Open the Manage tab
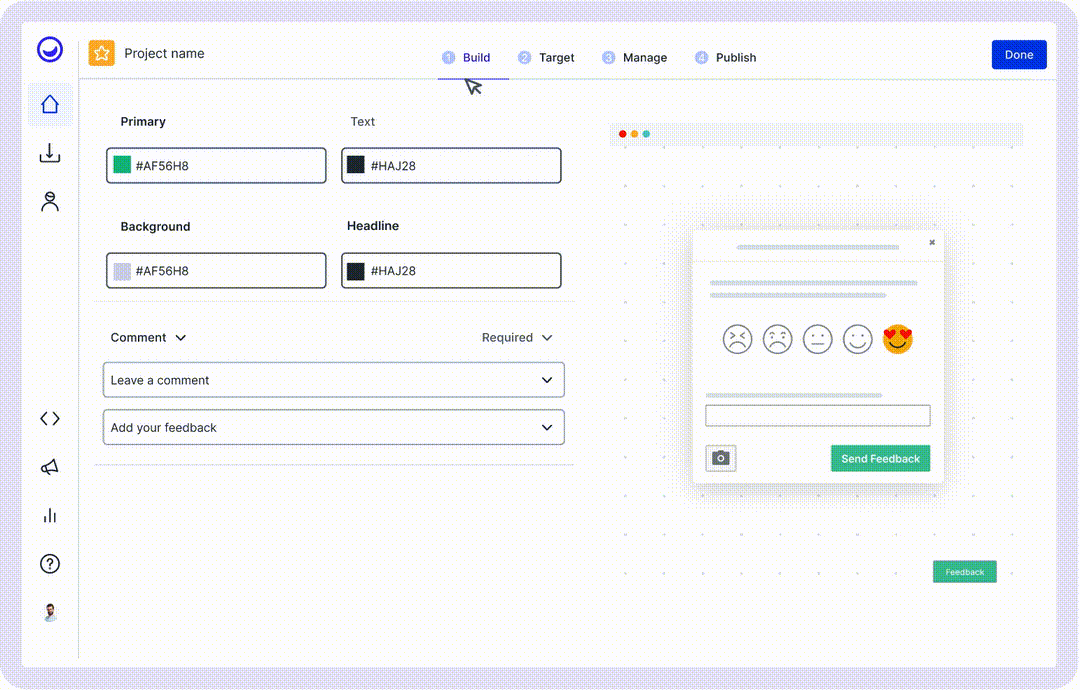This screenshot has width=1080, height=690. pos(644,57)
